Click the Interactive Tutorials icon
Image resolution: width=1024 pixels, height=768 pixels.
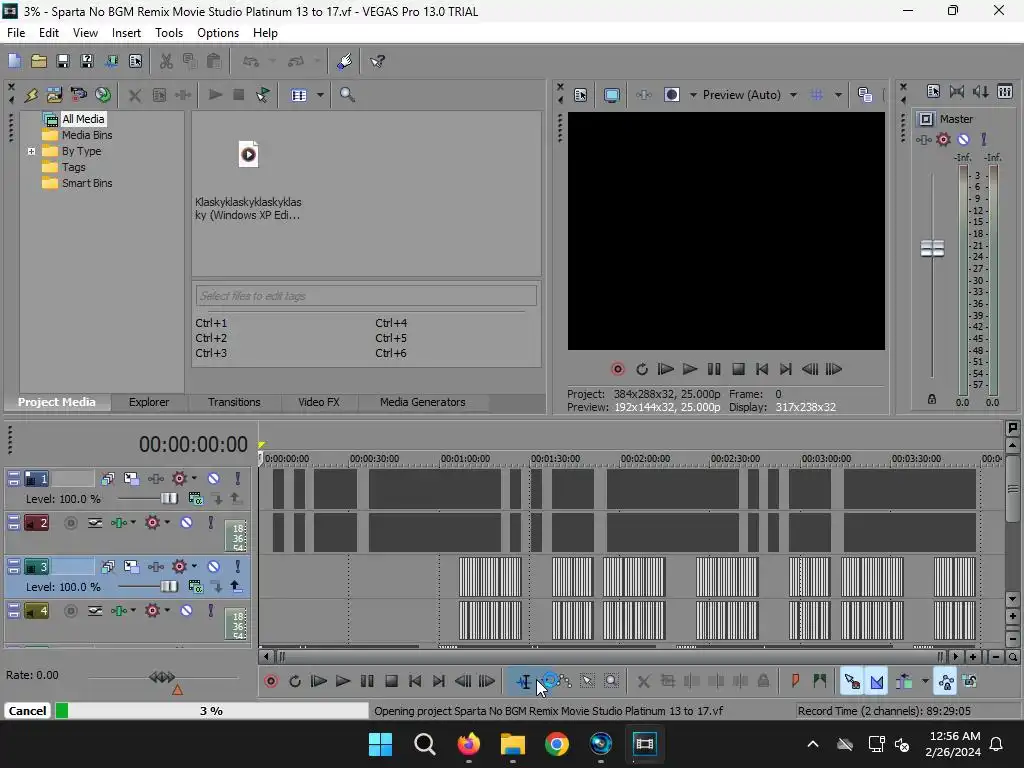[344, 61]
